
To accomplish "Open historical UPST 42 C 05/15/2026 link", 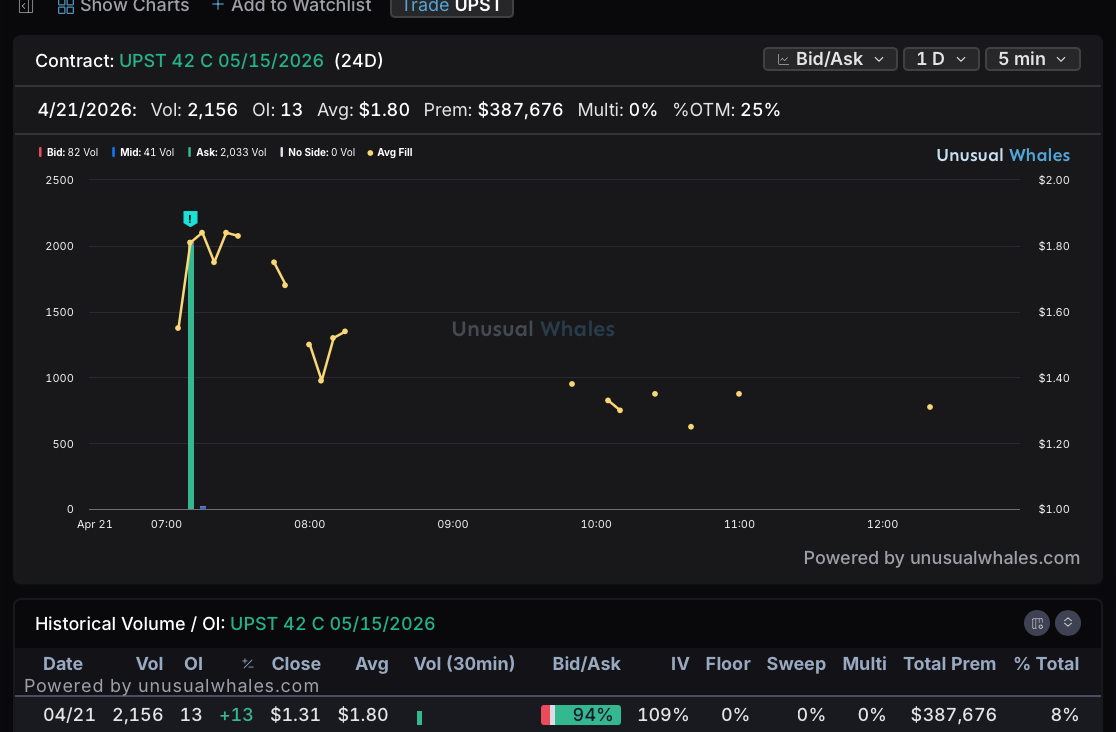I will click(x=332, y=624).
